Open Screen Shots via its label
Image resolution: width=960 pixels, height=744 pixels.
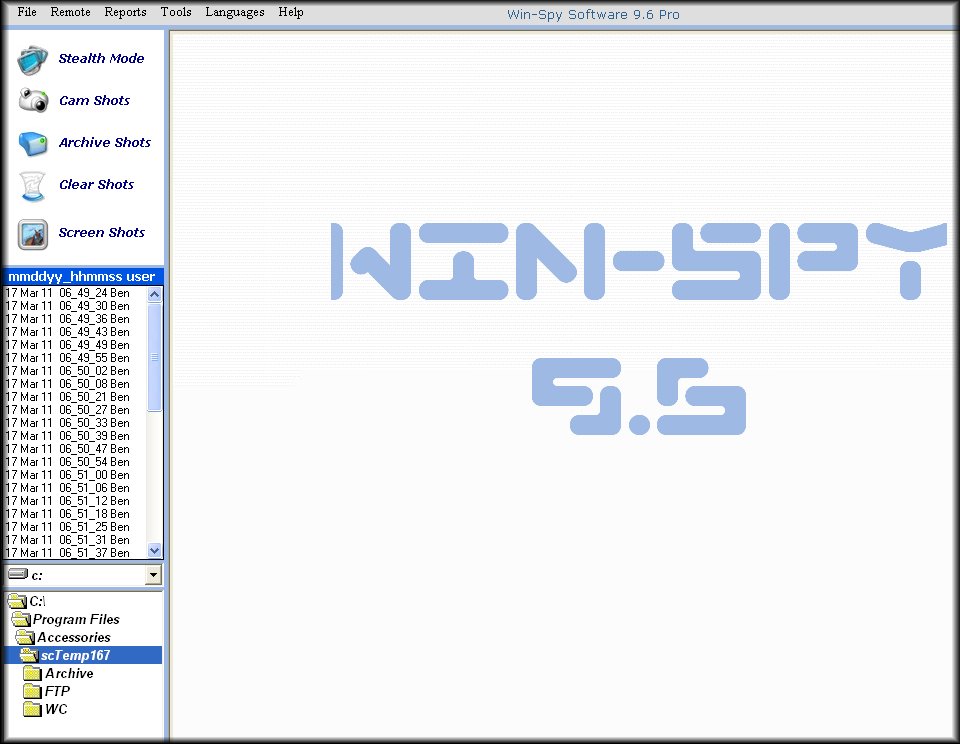(x=102, y=233)
